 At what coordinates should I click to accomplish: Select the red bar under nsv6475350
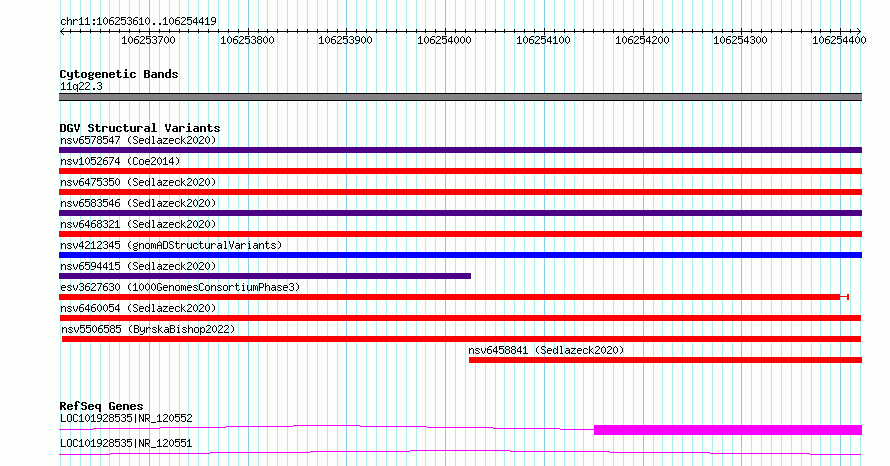point(460,192)
